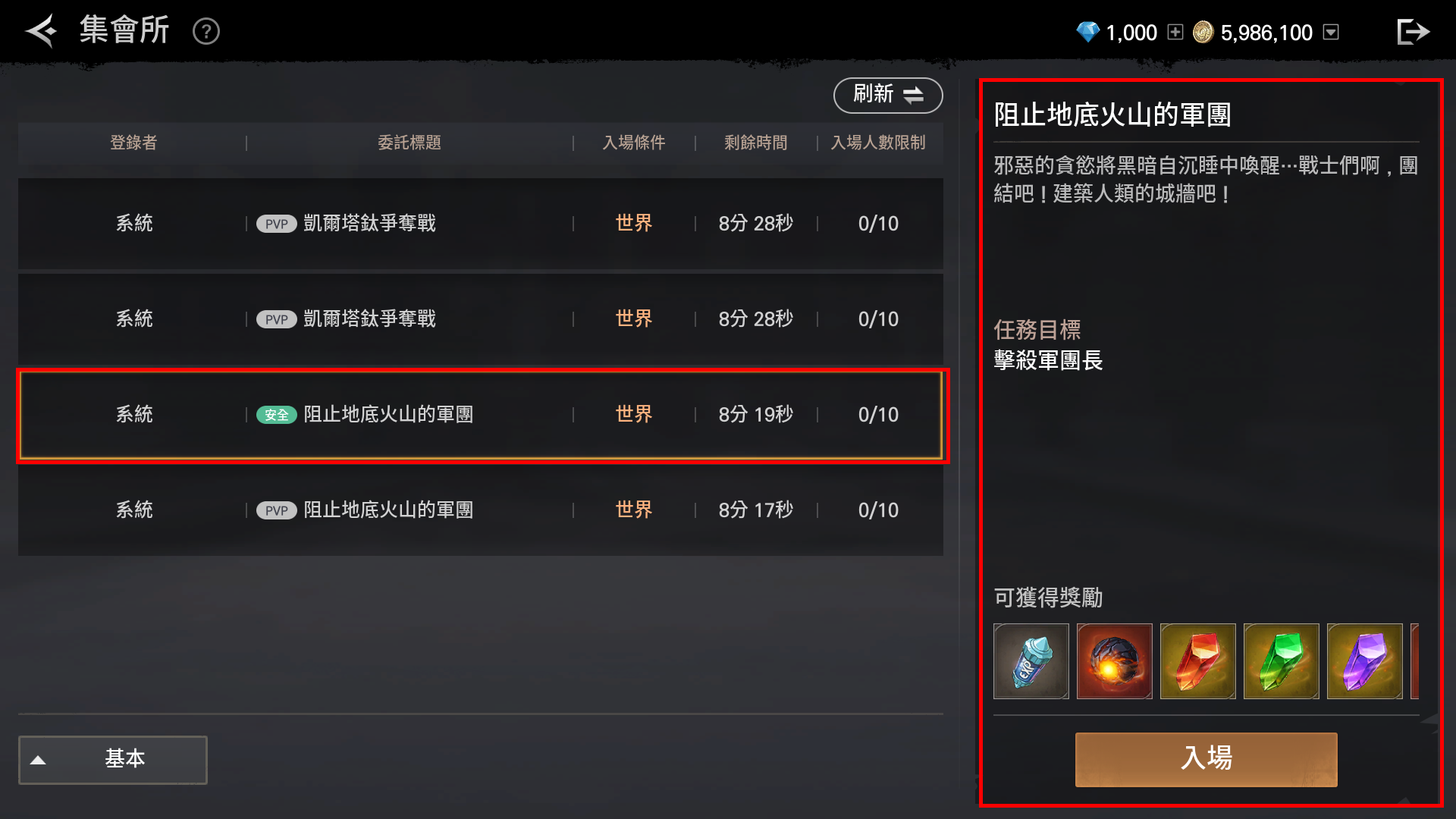
Task: Select the second 凱爾塔鈦爭奪戰 row at 0/10
Action: point(481,319)
